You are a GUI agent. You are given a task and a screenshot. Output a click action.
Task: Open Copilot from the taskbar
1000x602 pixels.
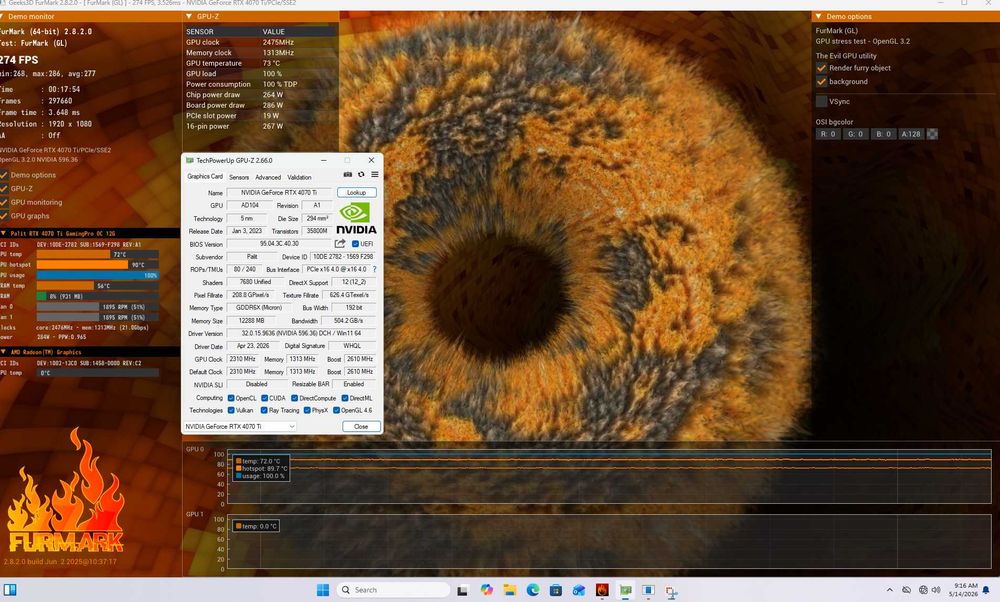point(487,590)
